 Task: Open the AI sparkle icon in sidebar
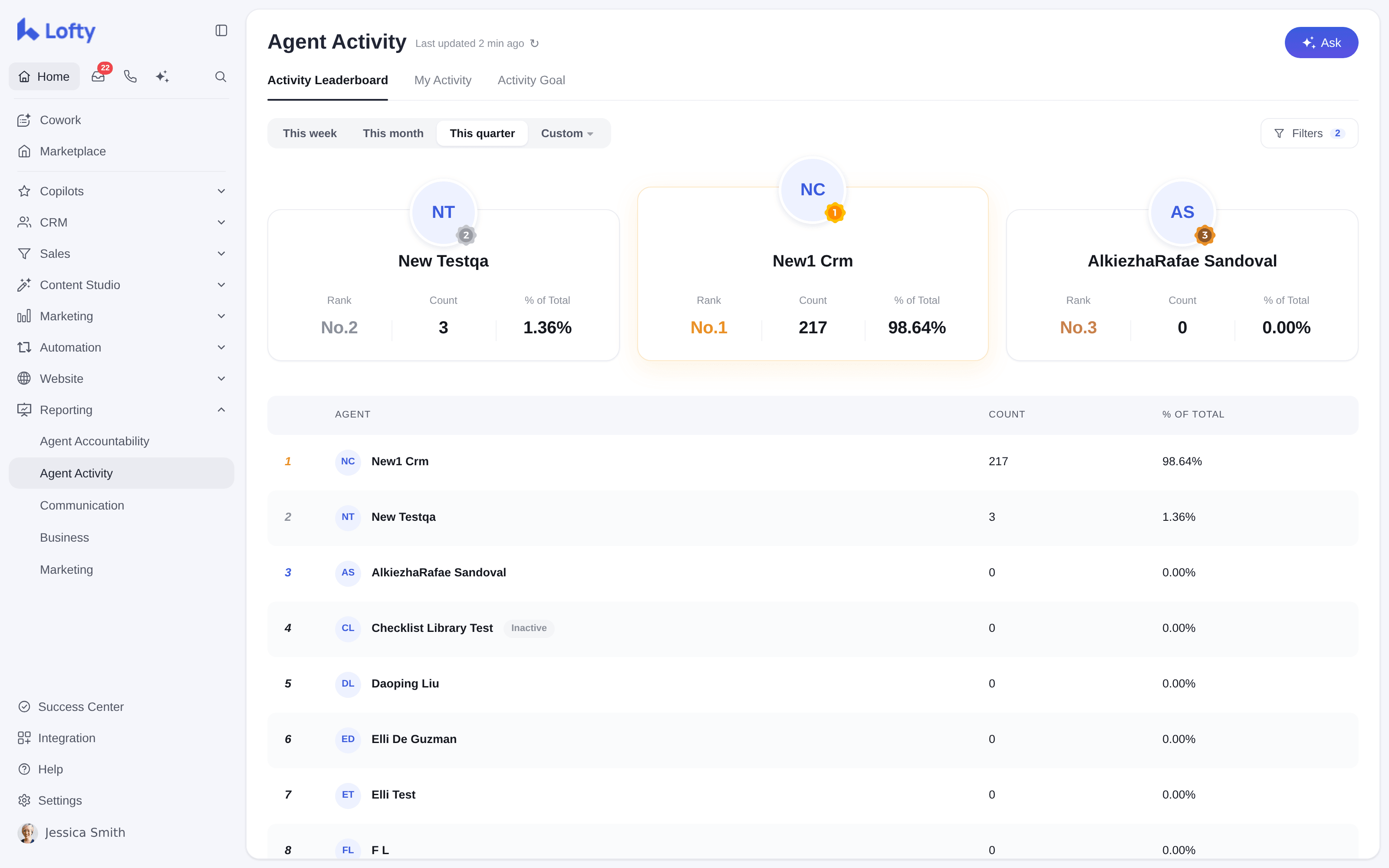[x=162, y=76]
